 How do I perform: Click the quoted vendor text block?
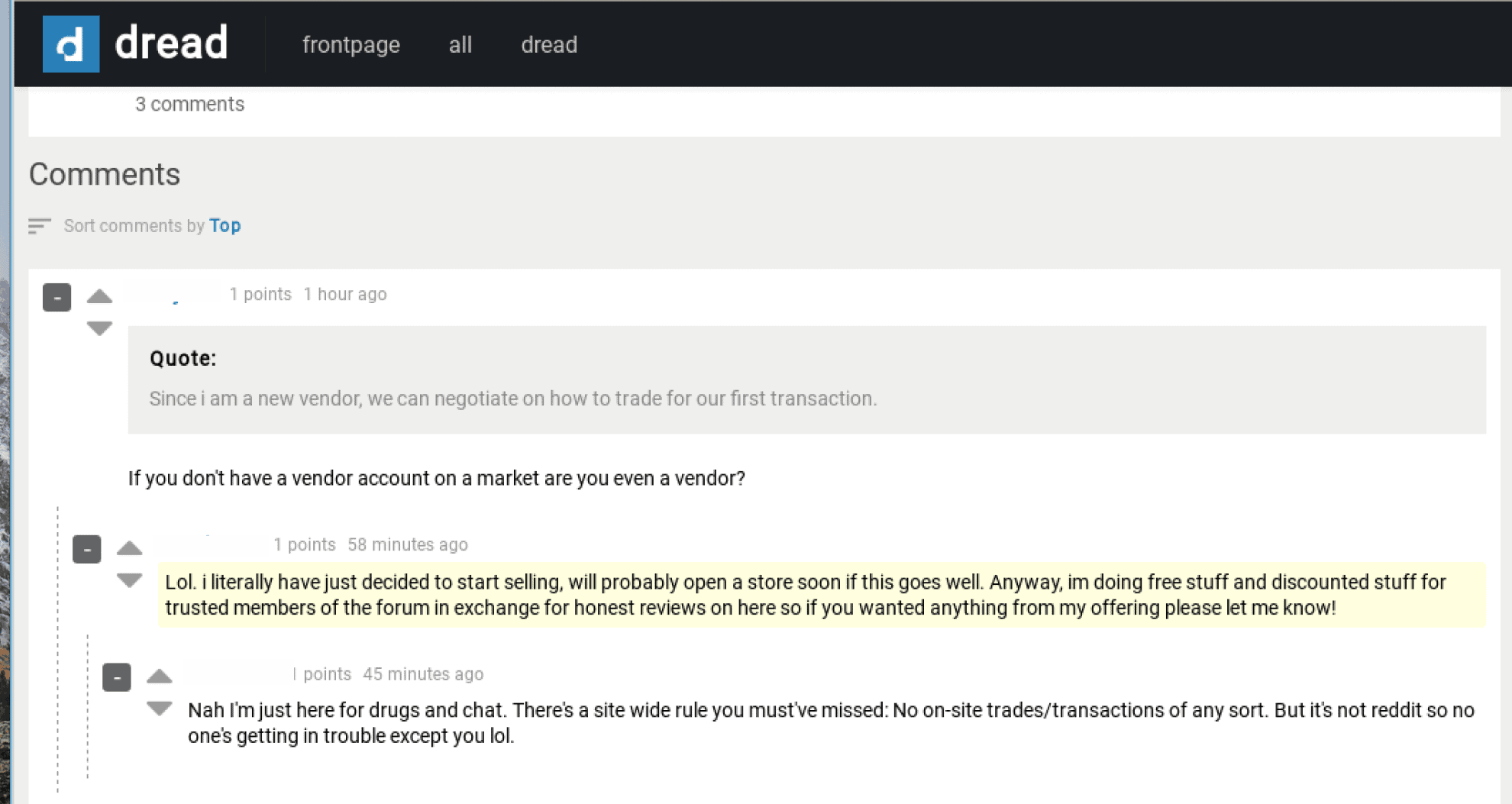[513, 398]
